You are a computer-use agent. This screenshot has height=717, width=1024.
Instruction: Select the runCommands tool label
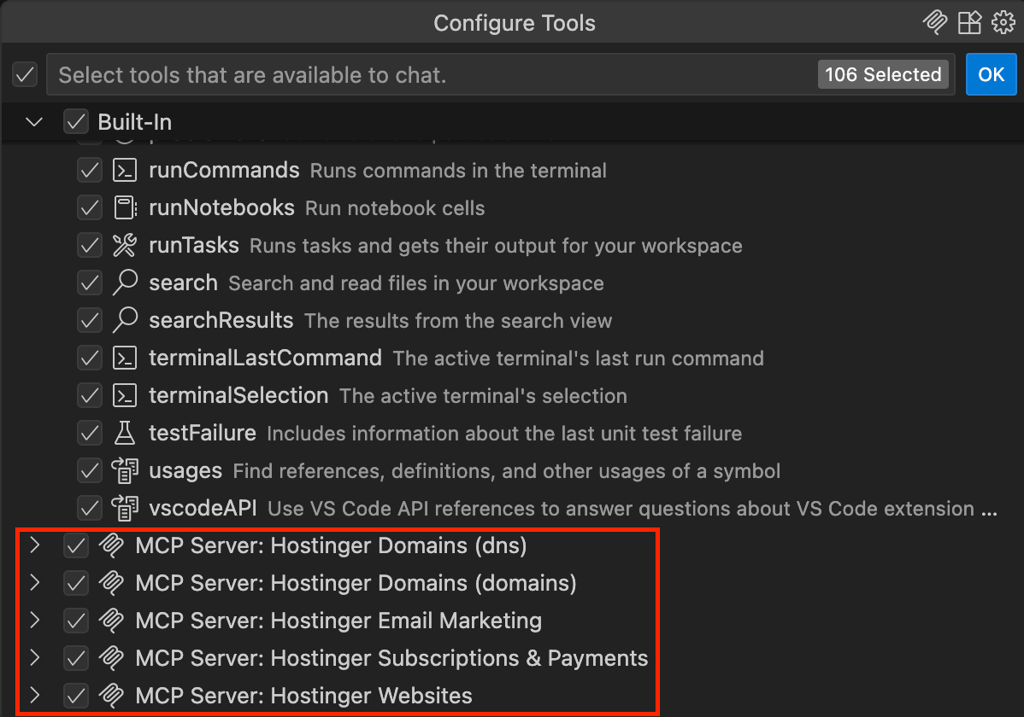(224, 170)
